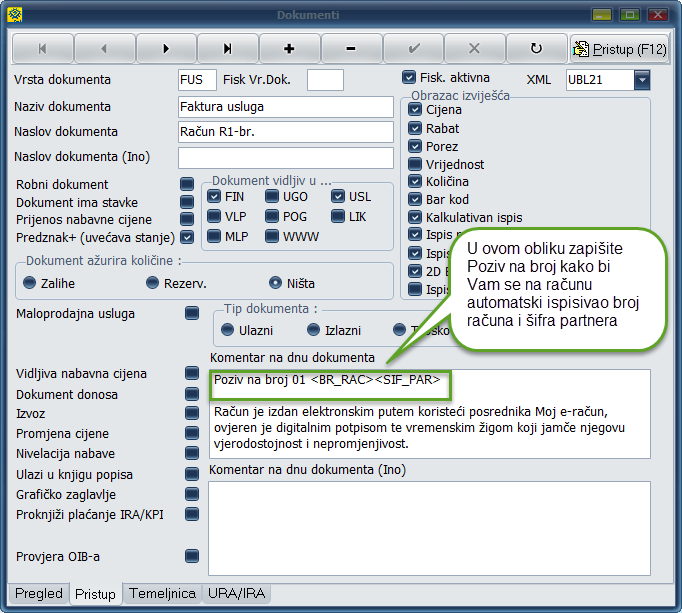This screenshot has width=682, height=613.
Task: Open the URA/IRA tab
Action: click(x=236, y=594)
